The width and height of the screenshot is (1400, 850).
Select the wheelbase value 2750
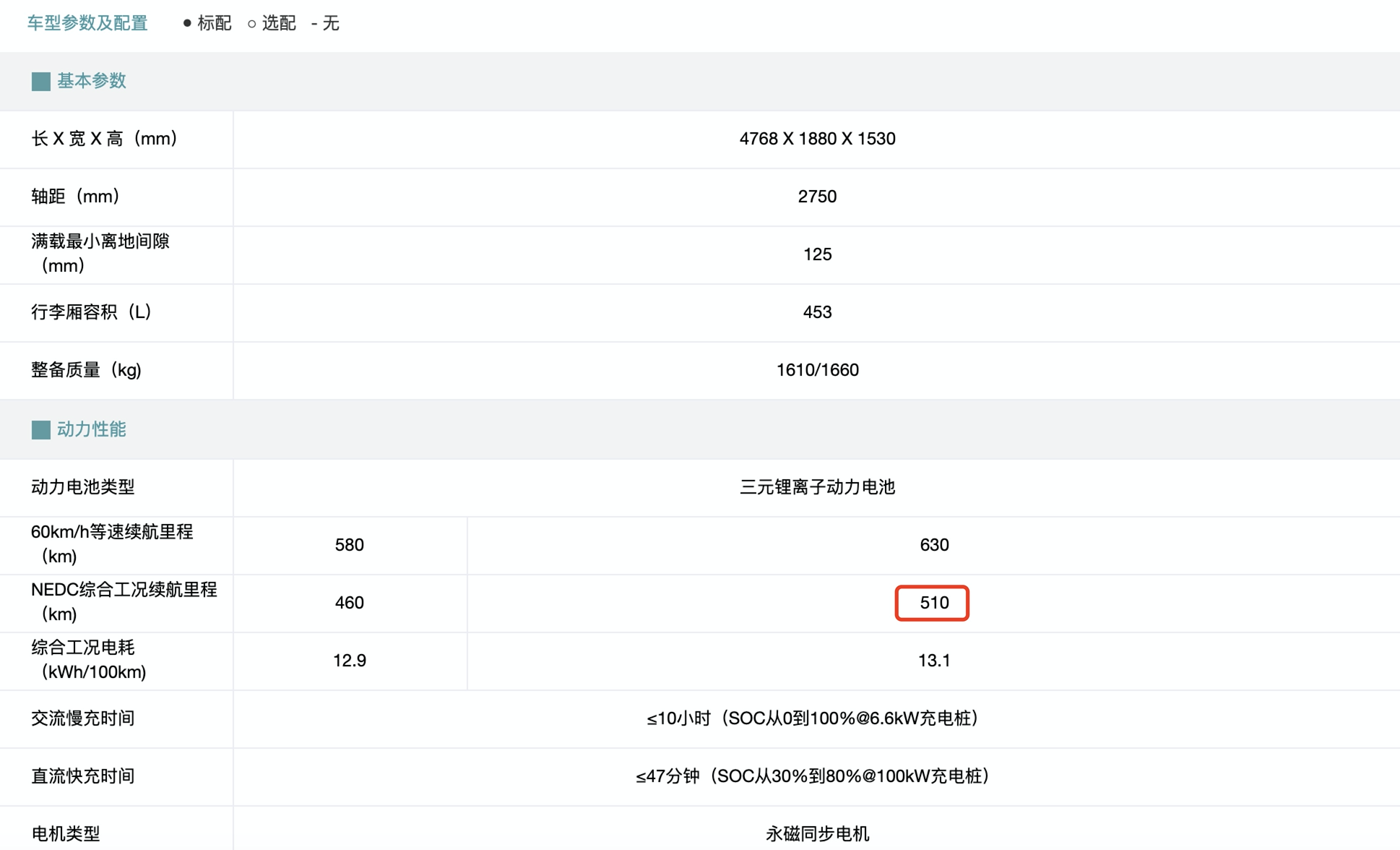click(817, 197)
